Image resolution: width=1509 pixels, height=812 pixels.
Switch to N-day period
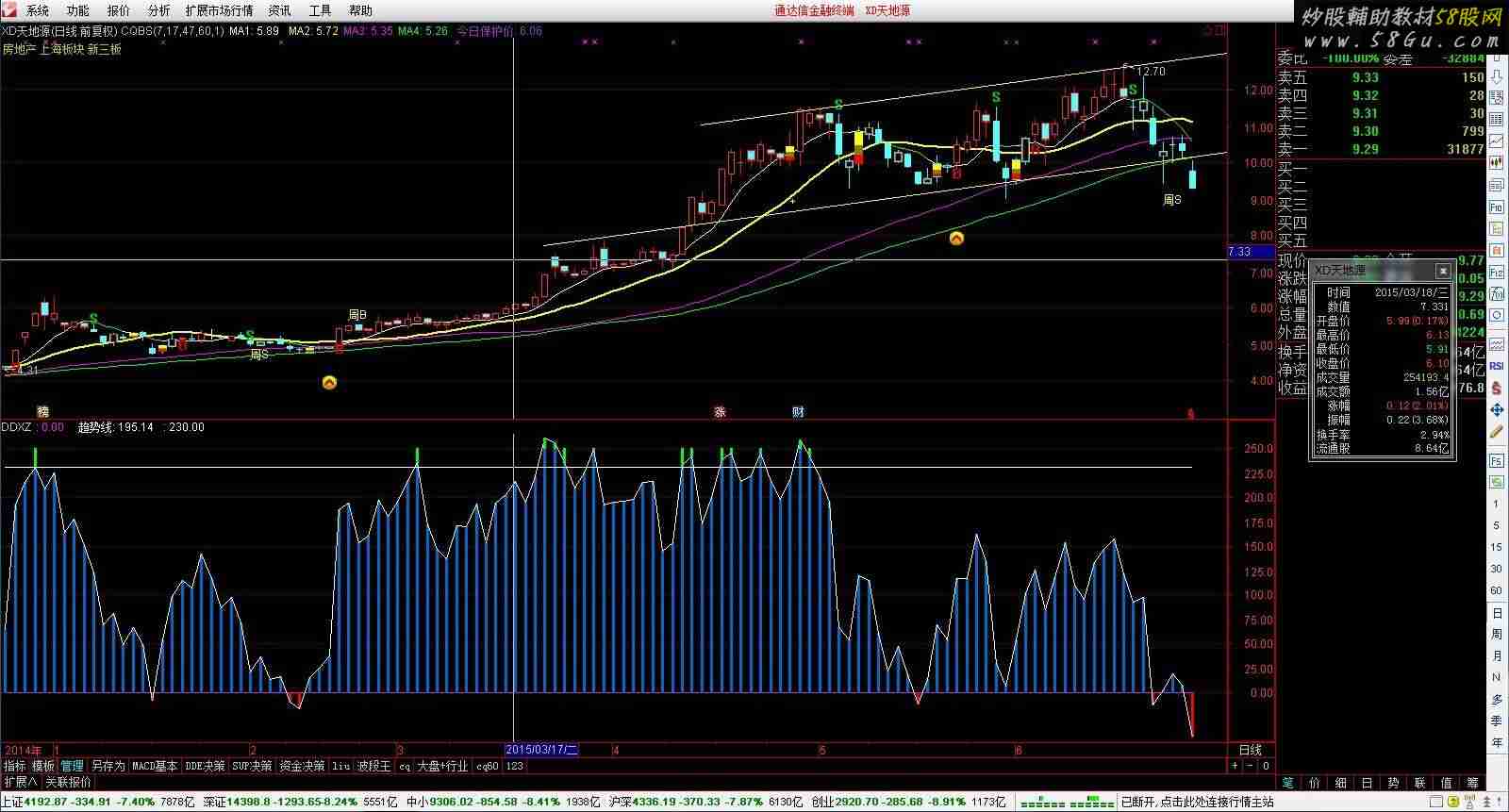[1496, 677]
